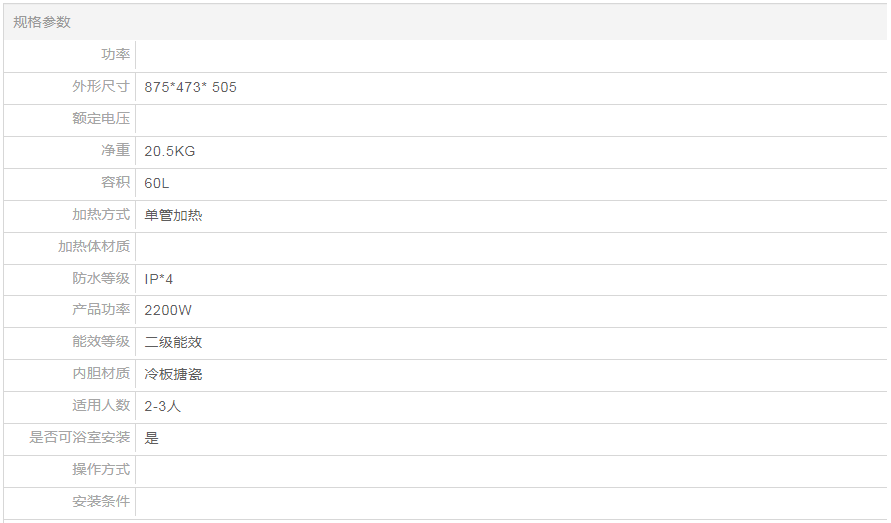Click the 加热体材质 row label

94,247
